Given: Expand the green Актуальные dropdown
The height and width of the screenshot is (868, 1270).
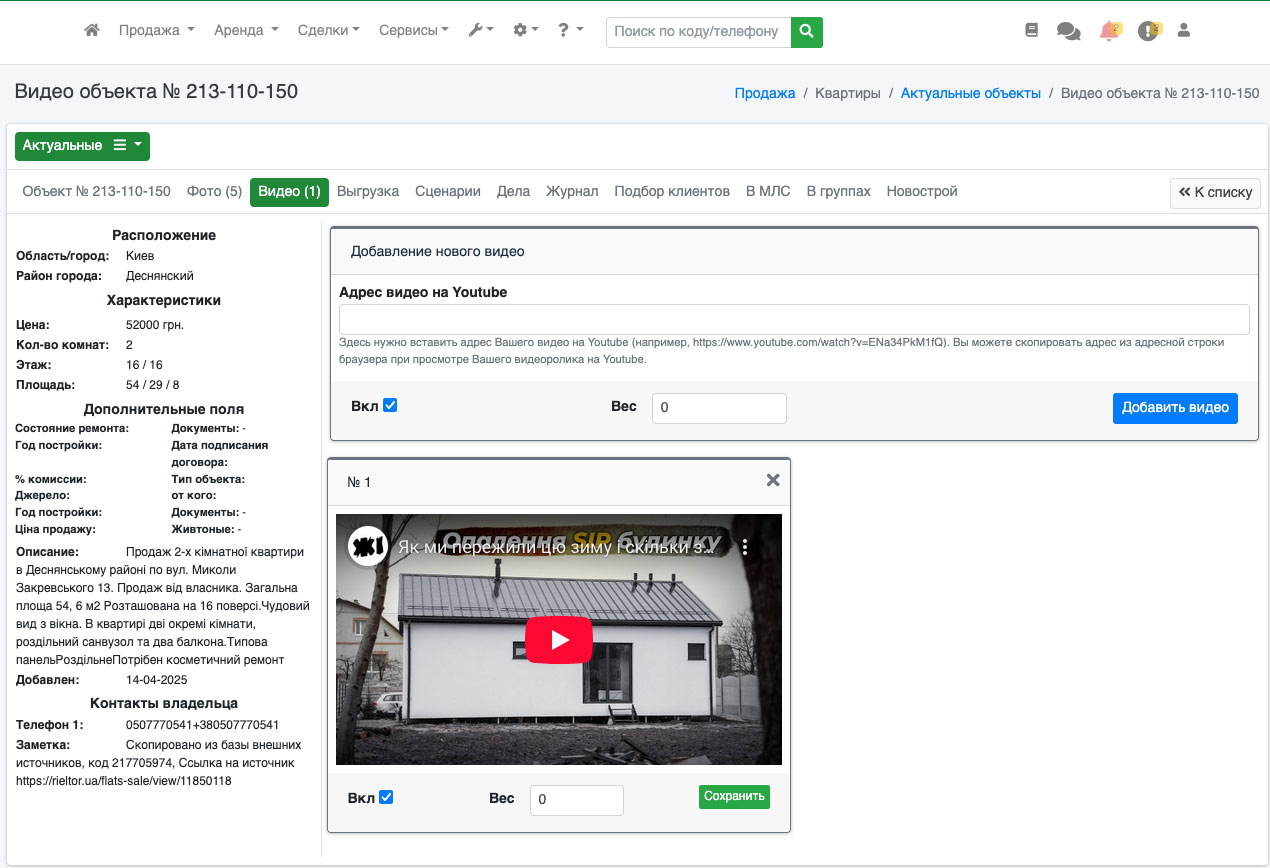Looking at the screenshot, I should point(82,146).
